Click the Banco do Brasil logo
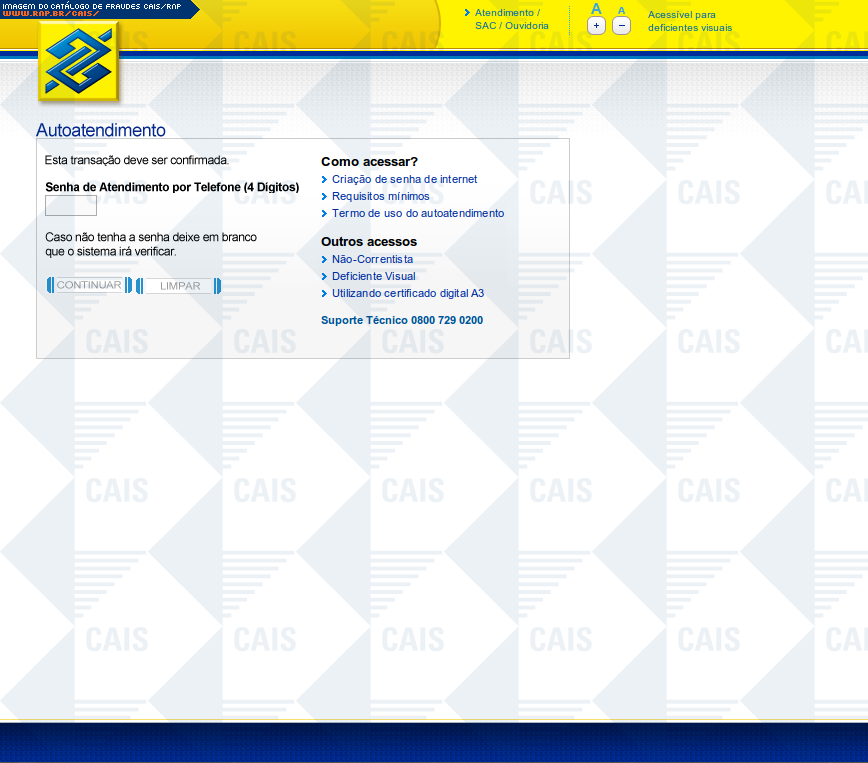The width and height of the screenshot is (868, 763). (79, 62)
